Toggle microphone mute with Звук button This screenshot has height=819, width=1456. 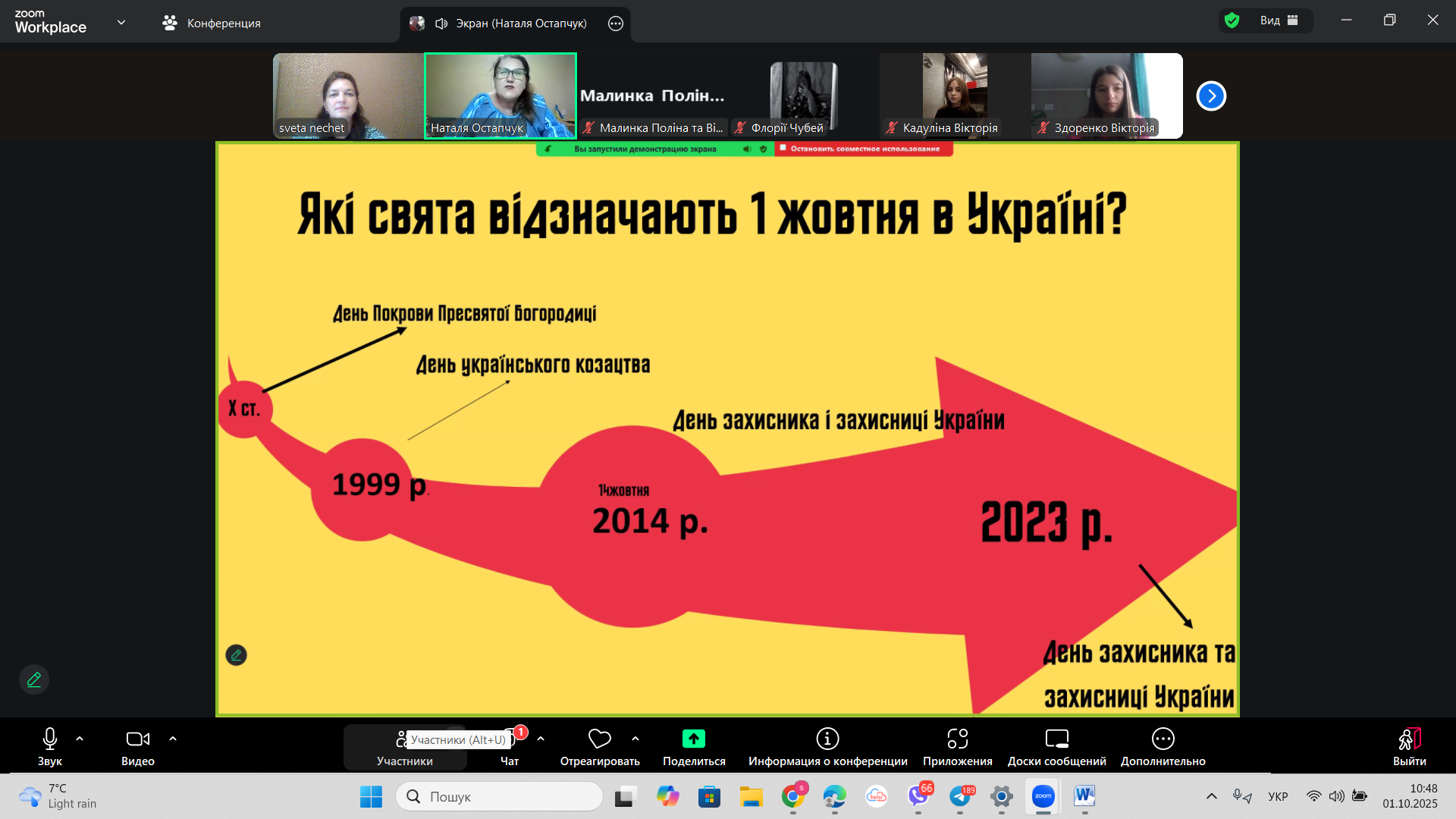[50, 739]
